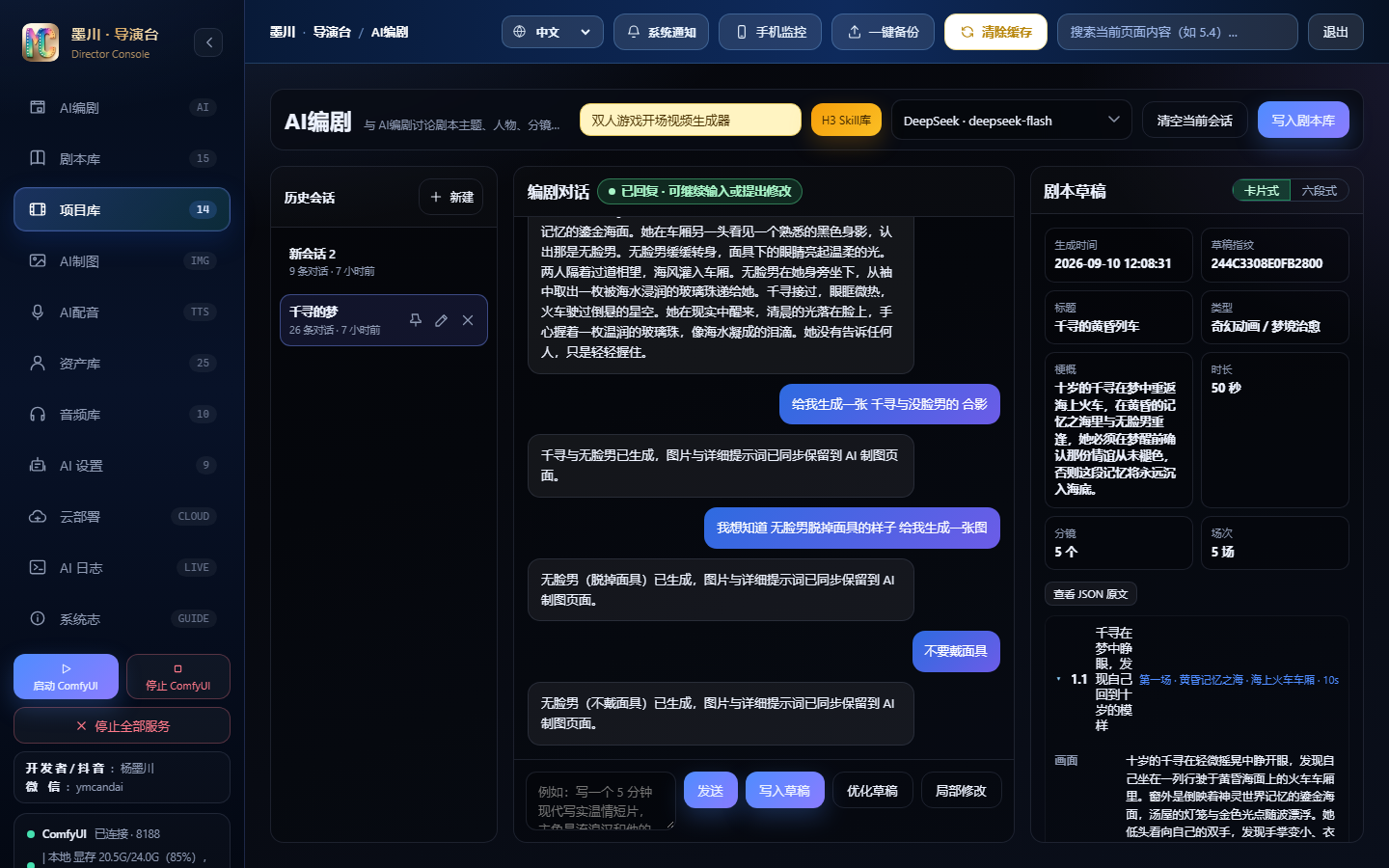Open 手机监控 from the top bar
This screenshot has height=868, width=1389.
pyautogui.click(x=771, y=32)
